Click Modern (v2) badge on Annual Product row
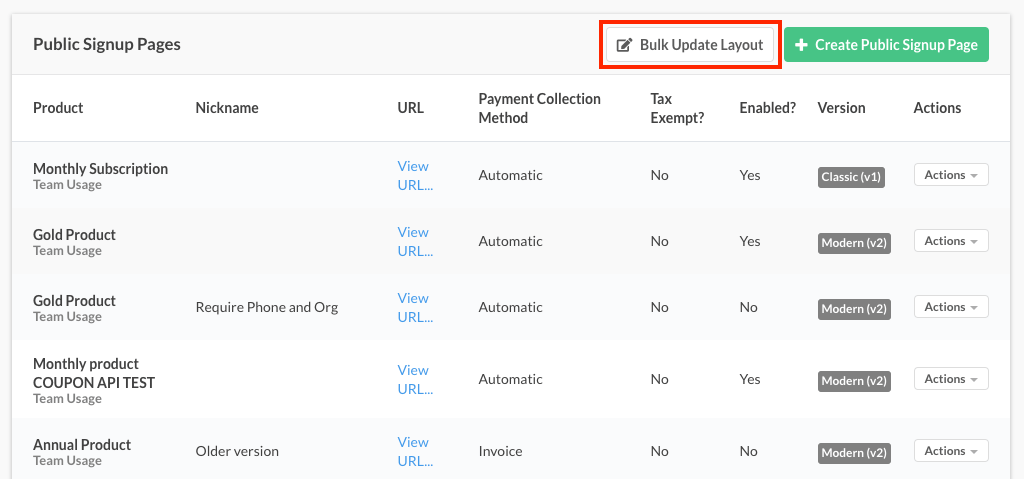1024x479 pixels. (x=854, y=453)
